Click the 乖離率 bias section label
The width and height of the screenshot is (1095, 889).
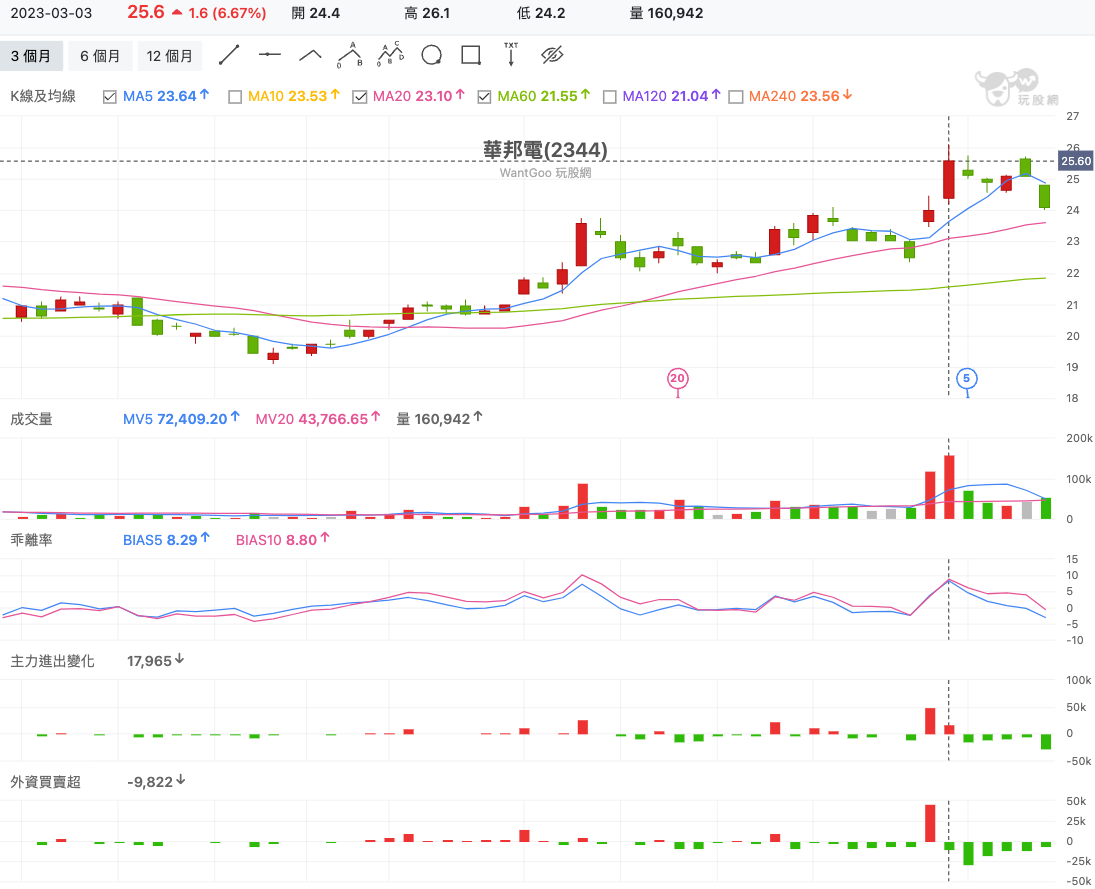click(31, 540)
